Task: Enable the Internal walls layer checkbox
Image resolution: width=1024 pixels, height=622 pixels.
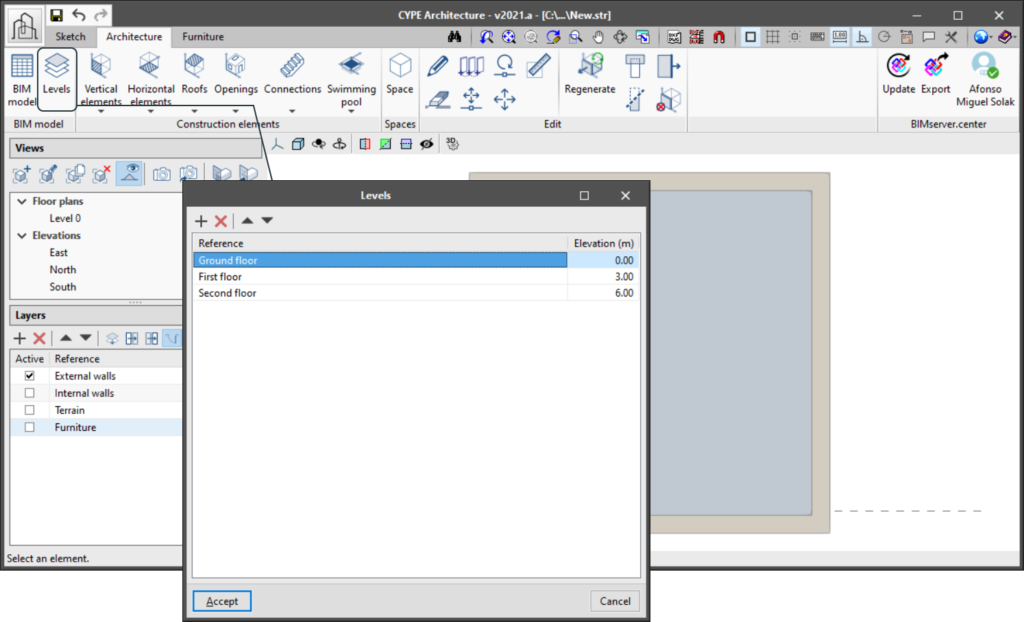Action: (29, 393)
